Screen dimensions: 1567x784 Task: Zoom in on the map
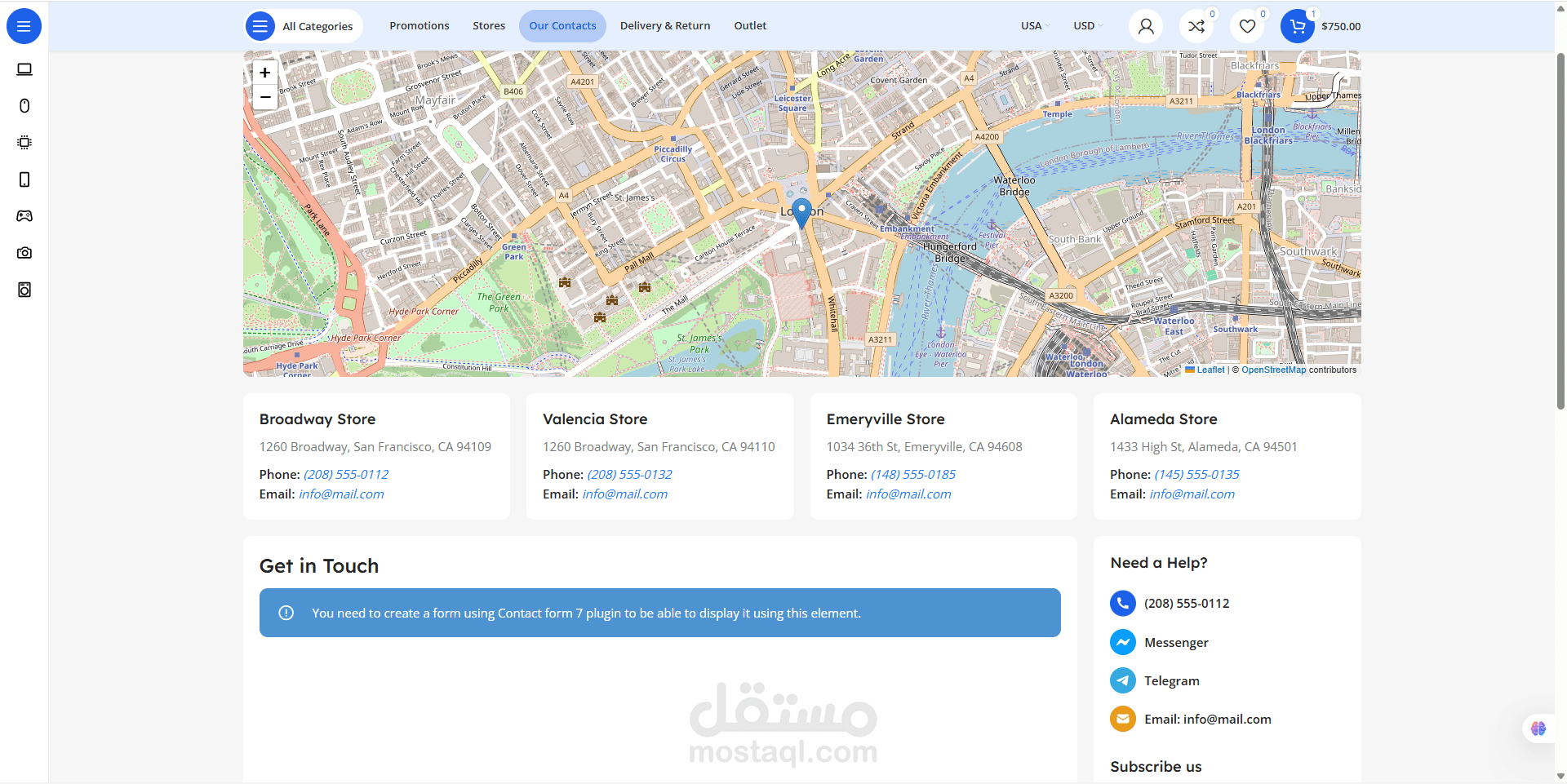pos(264,73)
